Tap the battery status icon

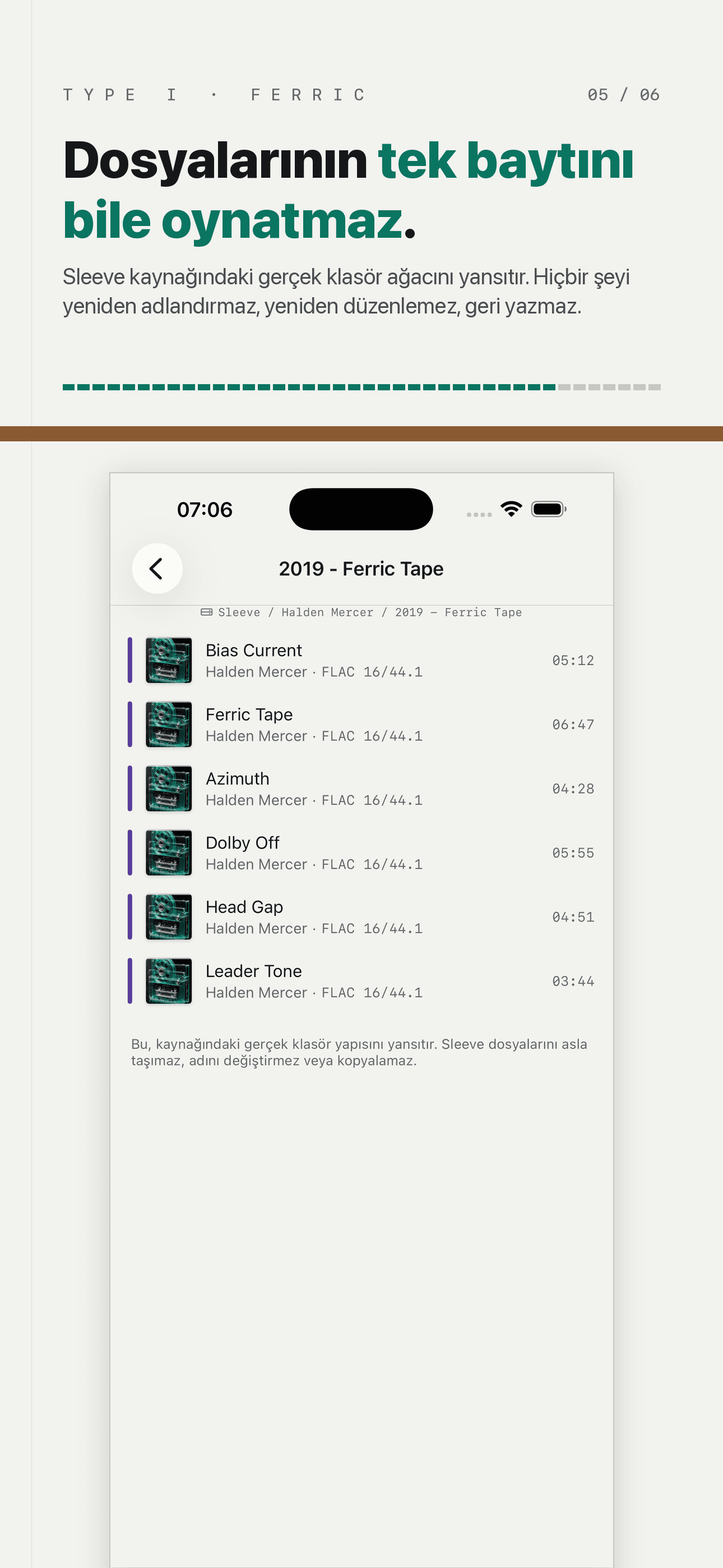548,509
